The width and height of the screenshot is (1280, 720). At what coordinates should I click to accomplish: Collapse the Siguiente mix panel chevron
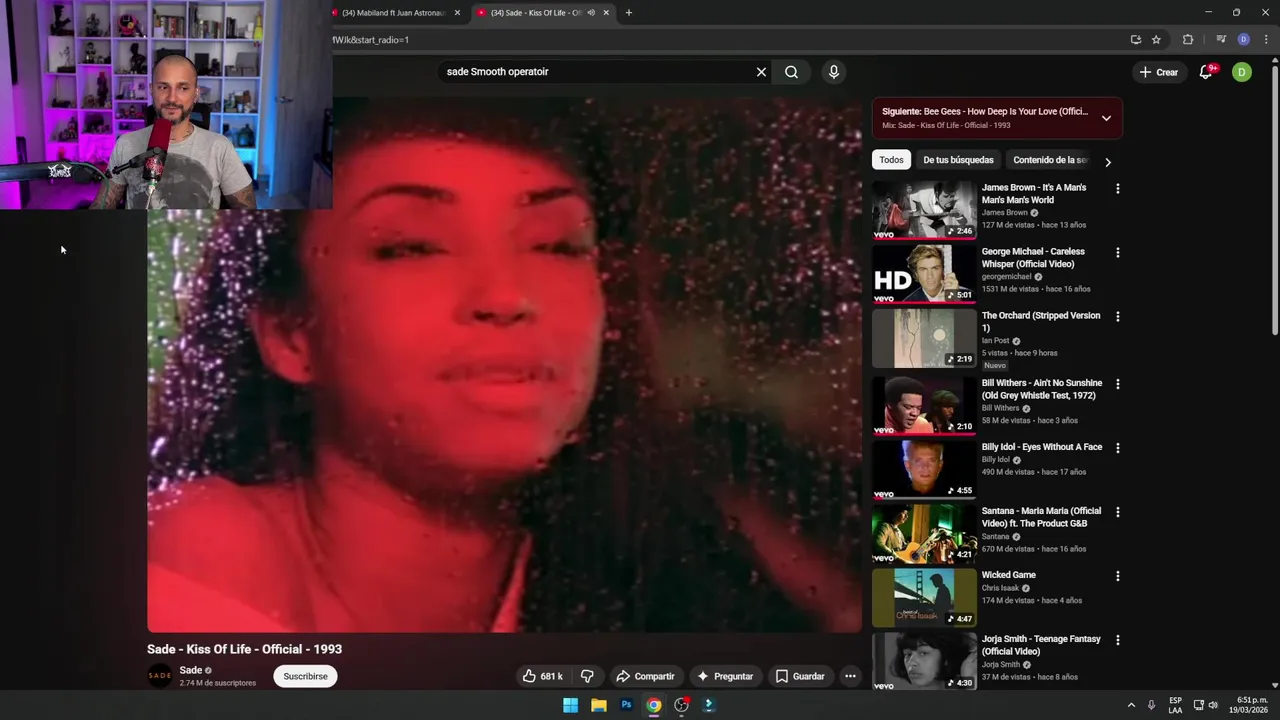pos(1106,118)
